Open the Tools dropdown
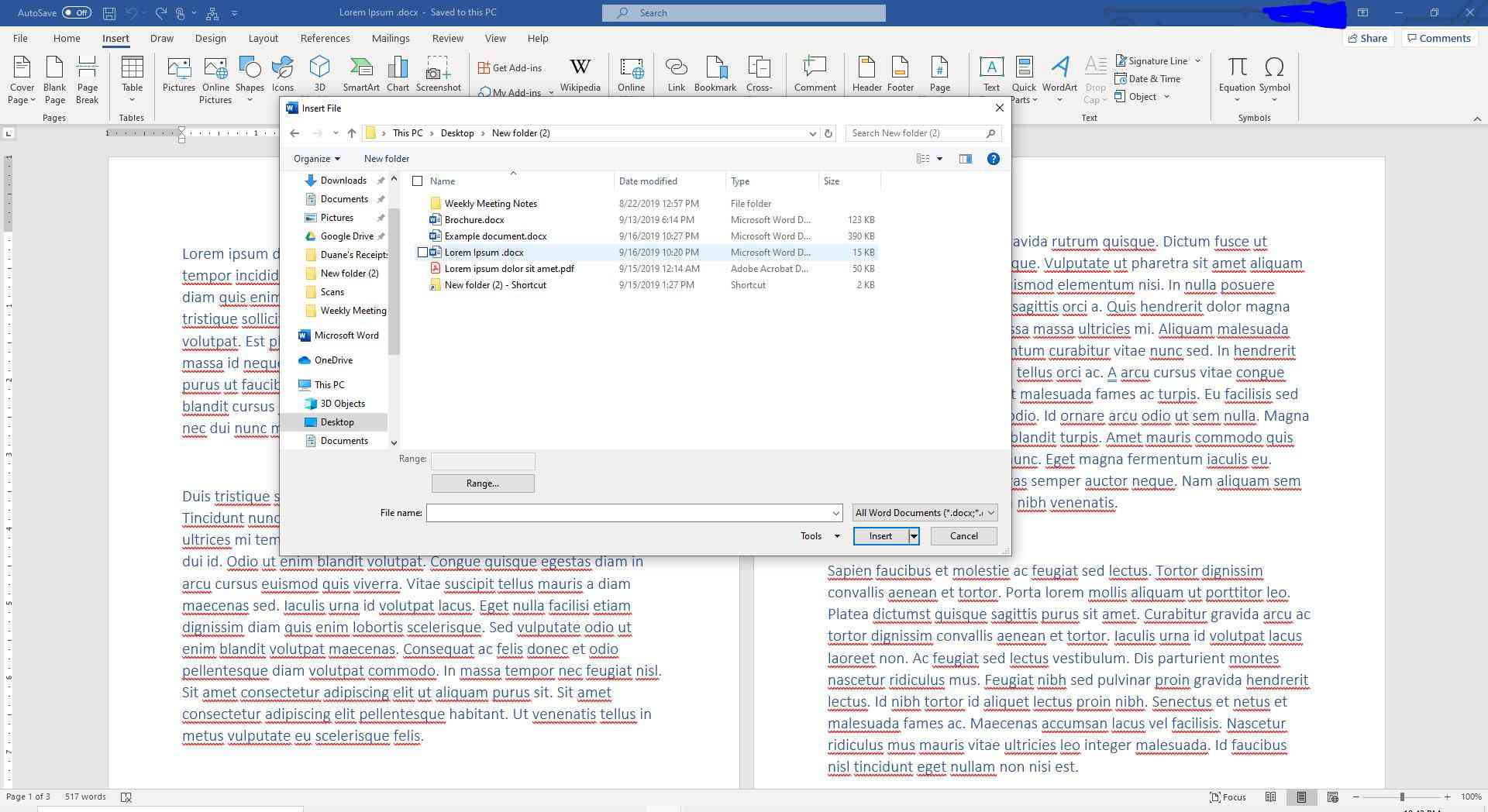1488x812 pixels. pyautogui.click(x=820, y=536)
